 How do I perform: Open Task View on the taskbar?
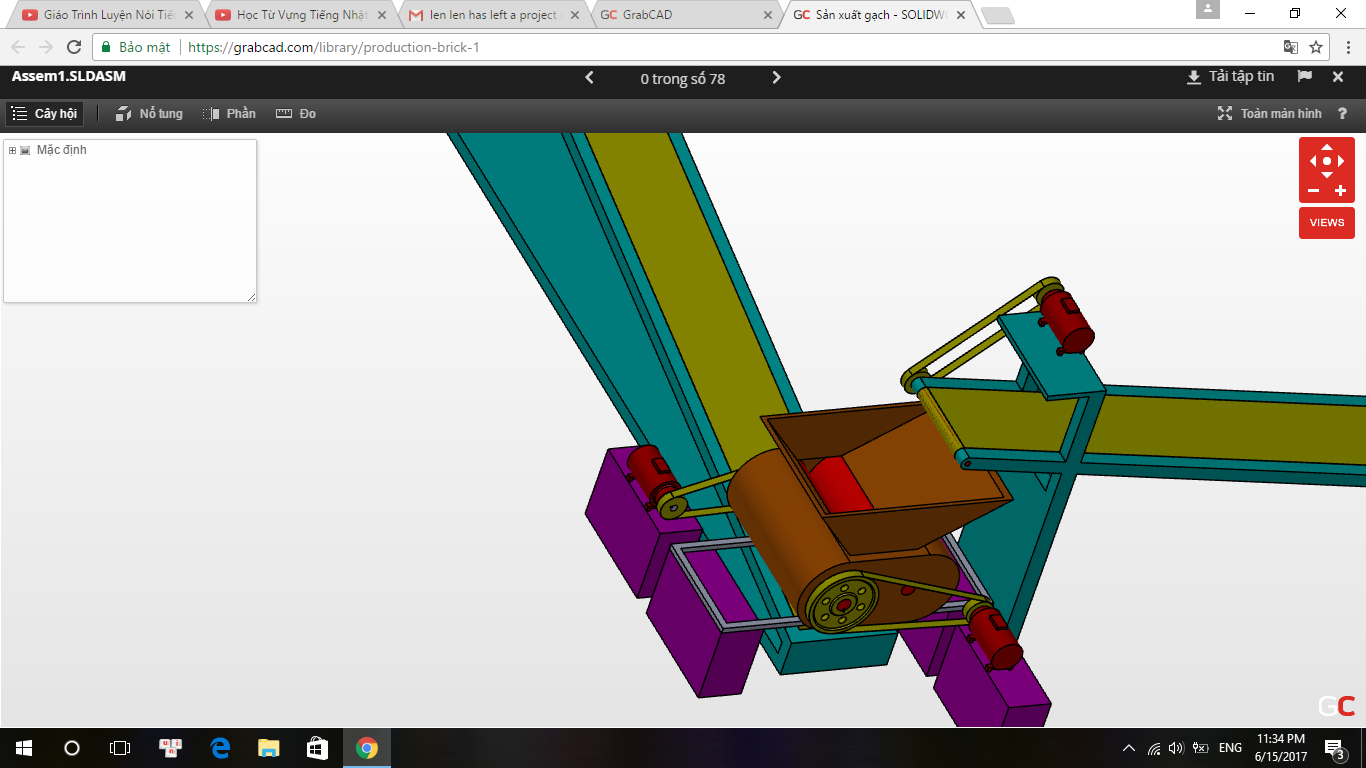click(120, 748)
